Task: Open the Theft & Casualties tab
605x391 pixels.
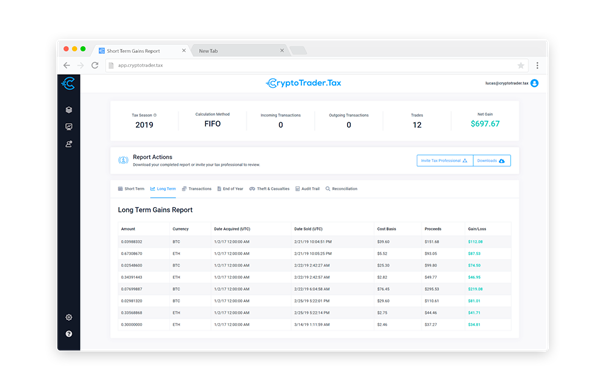Action: pos(269,189)
